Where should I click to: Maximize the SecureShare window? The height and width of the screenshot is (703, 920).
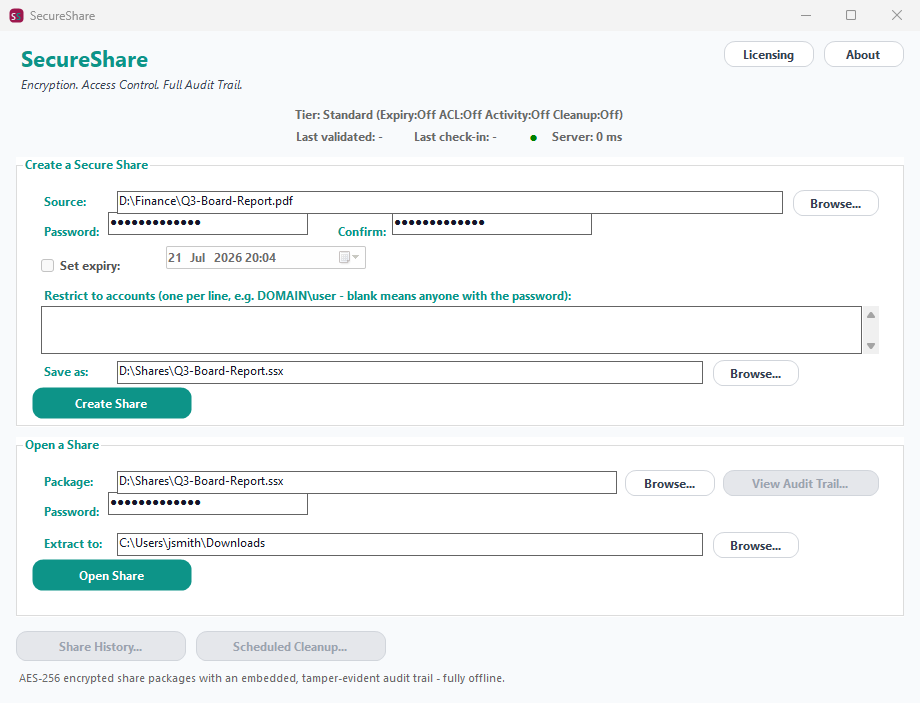coord(851,15)
